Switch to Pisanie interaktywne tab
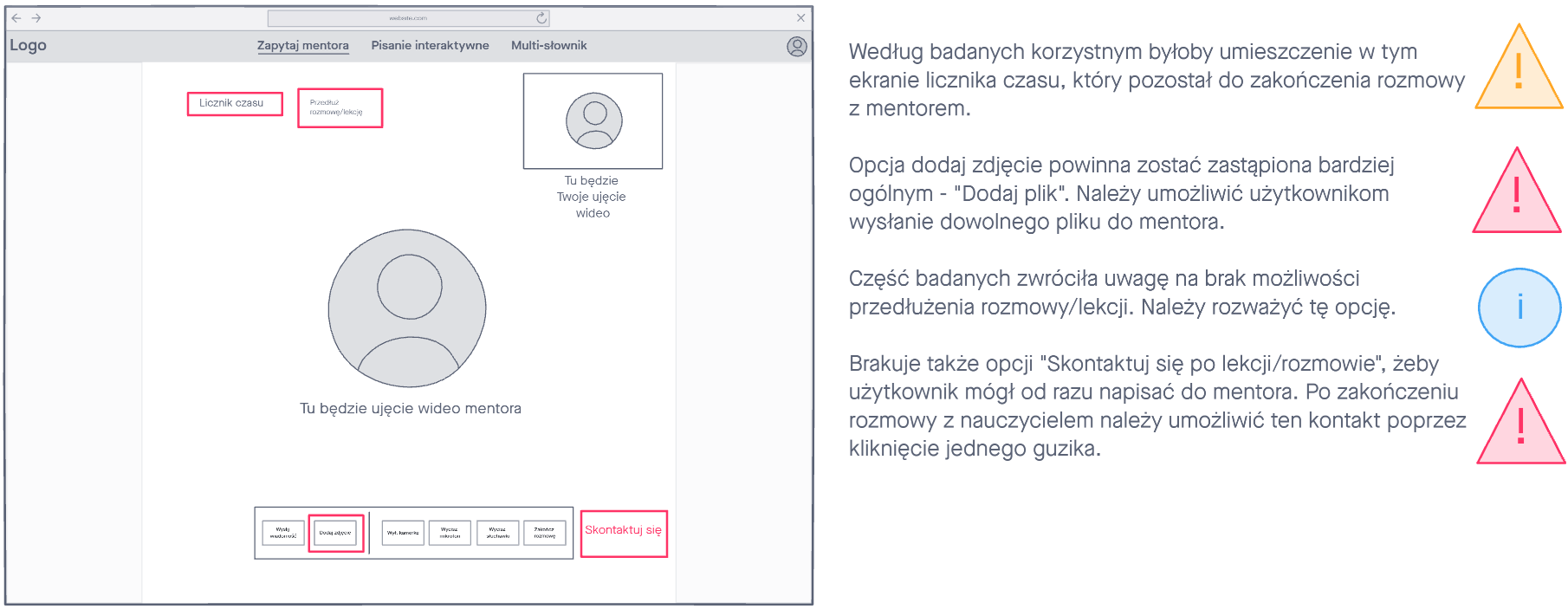 pyautogui.click(x=430, y=46)
